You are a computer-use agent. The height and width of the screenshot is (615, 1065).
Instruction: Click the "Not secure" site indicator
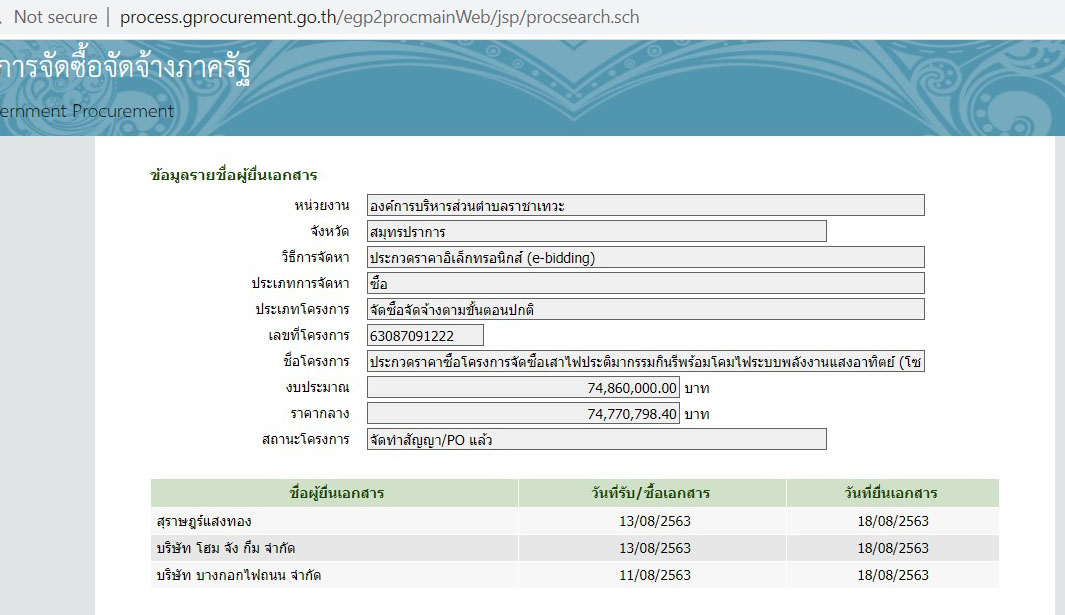(x=55, y=17)
